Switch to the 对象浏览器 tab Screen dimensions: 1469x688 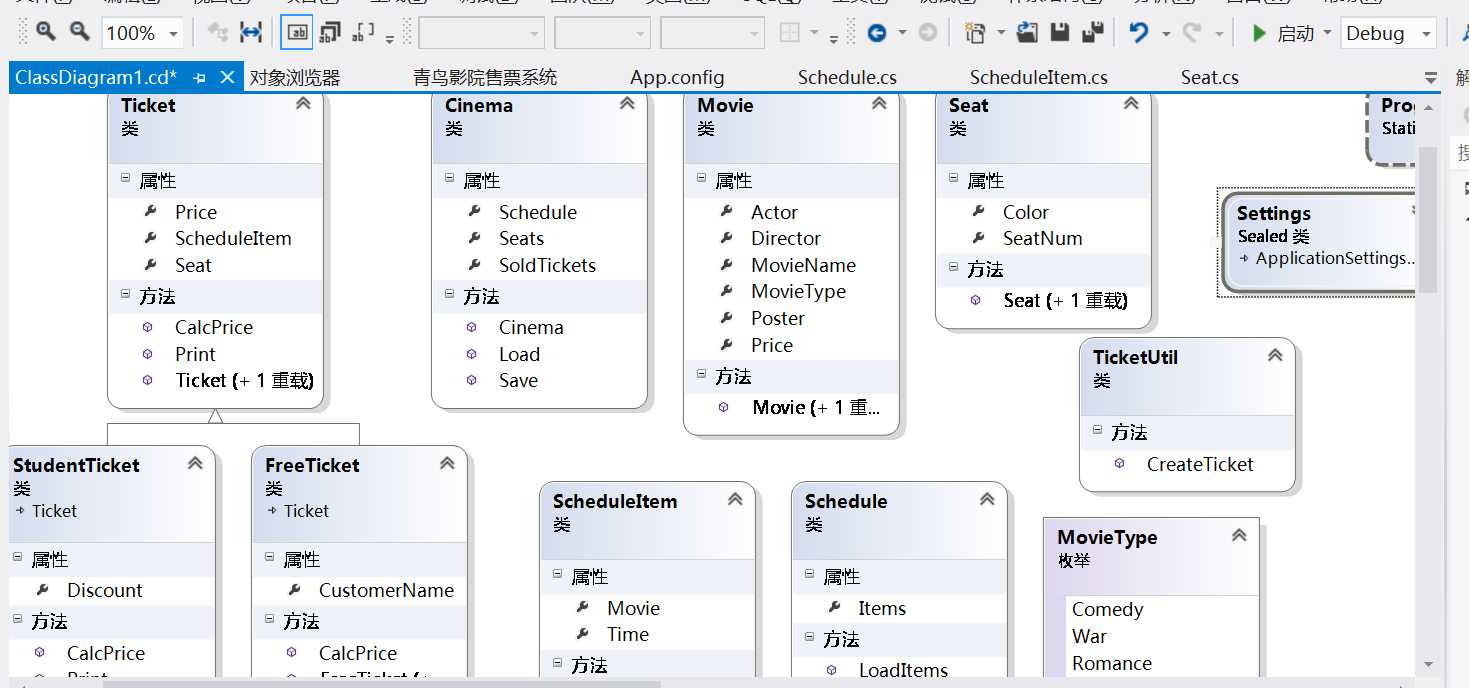(x=295, y=78)
